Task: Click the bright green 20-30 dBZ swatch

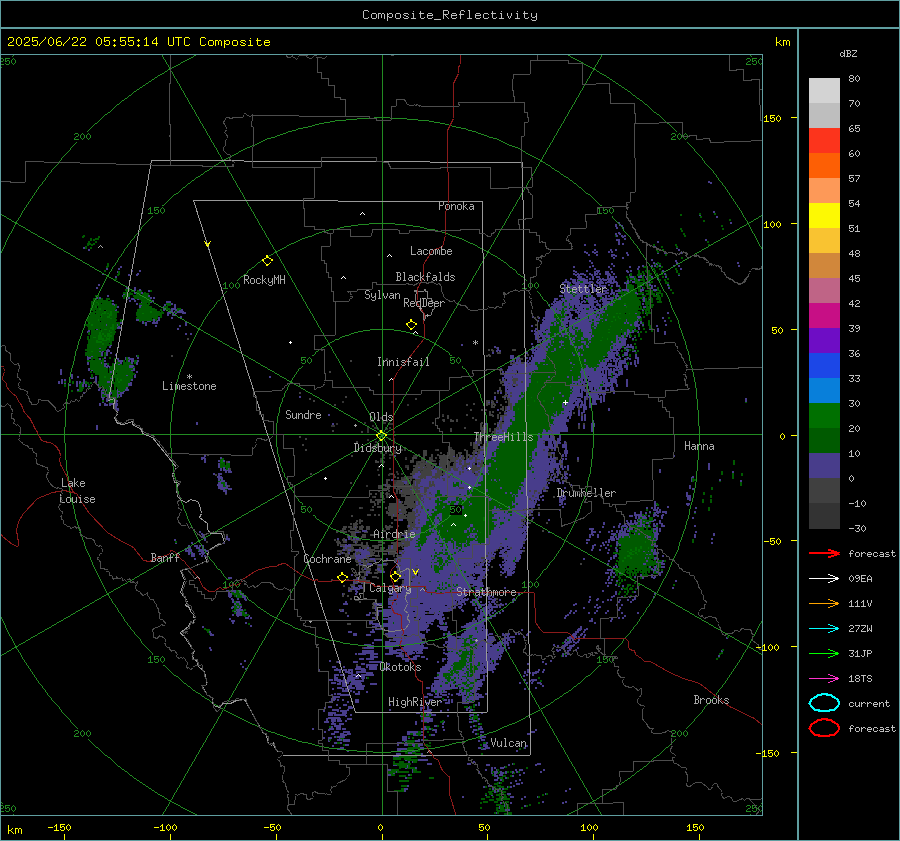Action: (824, 416)
